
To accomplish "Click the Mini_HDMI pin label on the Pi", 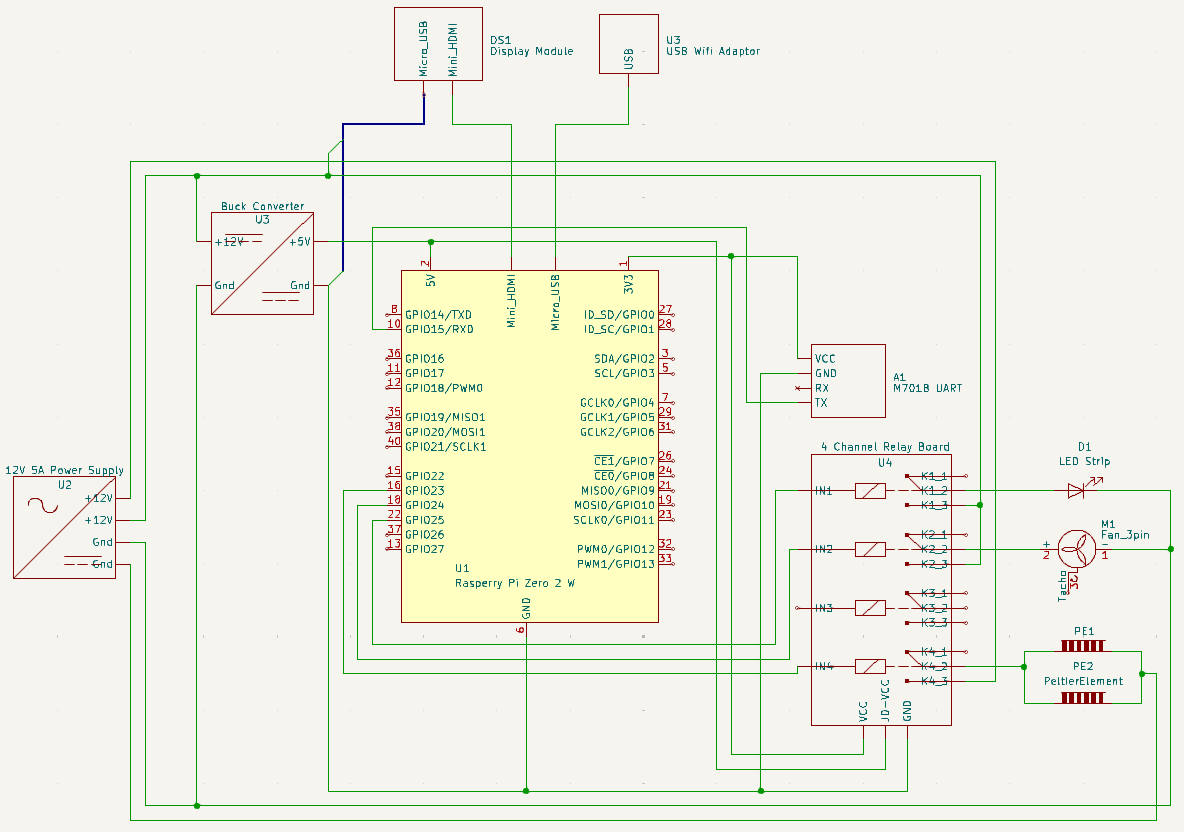I will (x=511, y=300).
